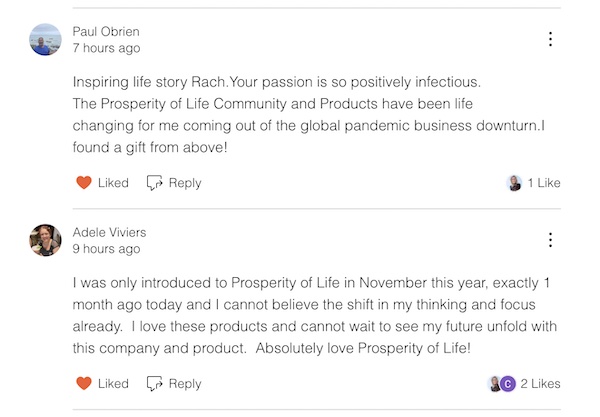
Task: Open the three-dot menu on Paul Obrien's comment
Action: [x=550, y=39]
